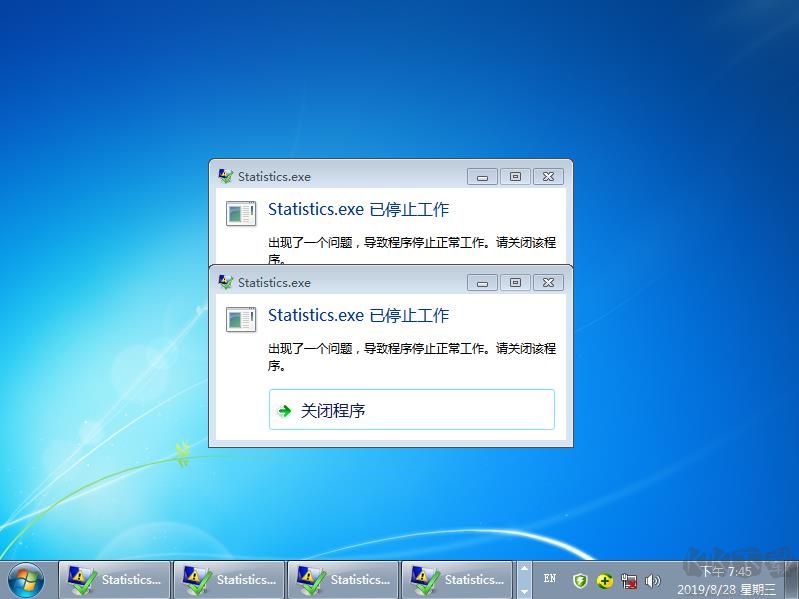
Task: Click the rear dialog title bar icon
Action: [225, 176]
